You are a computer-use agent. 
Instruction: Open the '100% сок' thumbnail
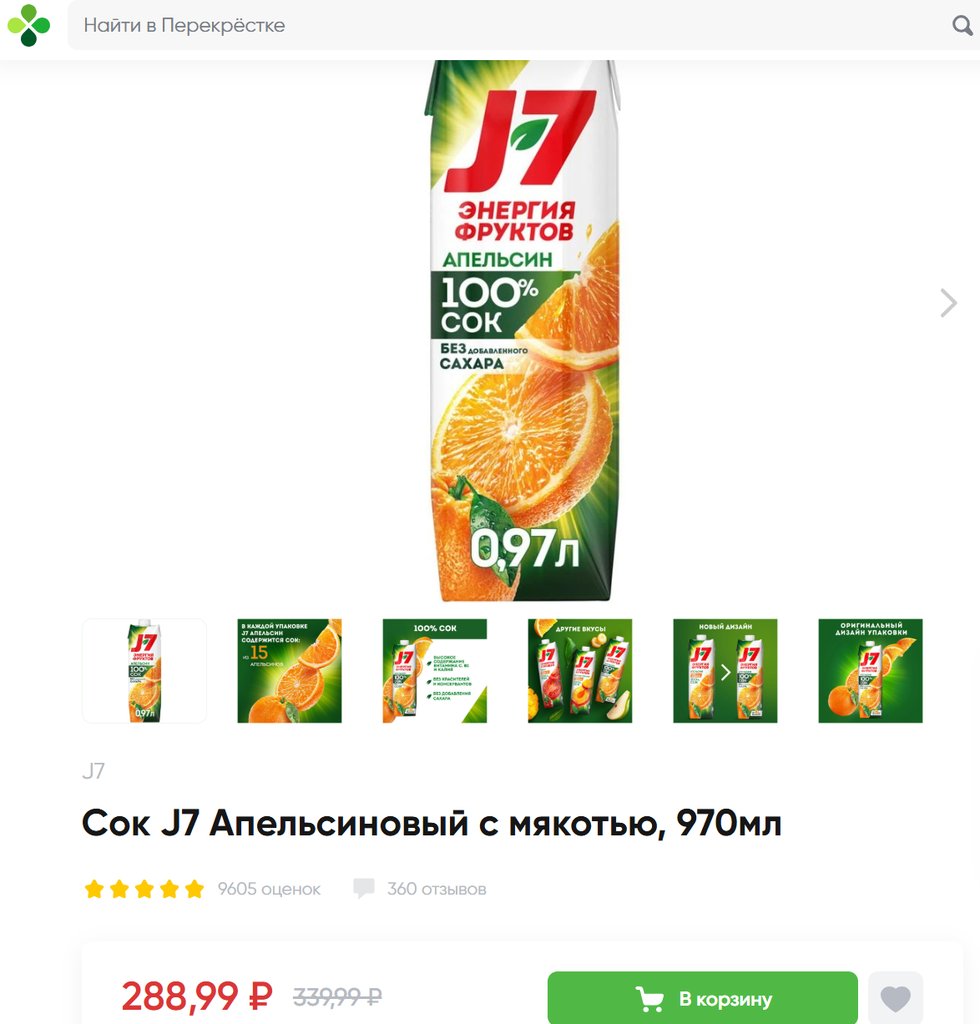(x=435, y=671)
